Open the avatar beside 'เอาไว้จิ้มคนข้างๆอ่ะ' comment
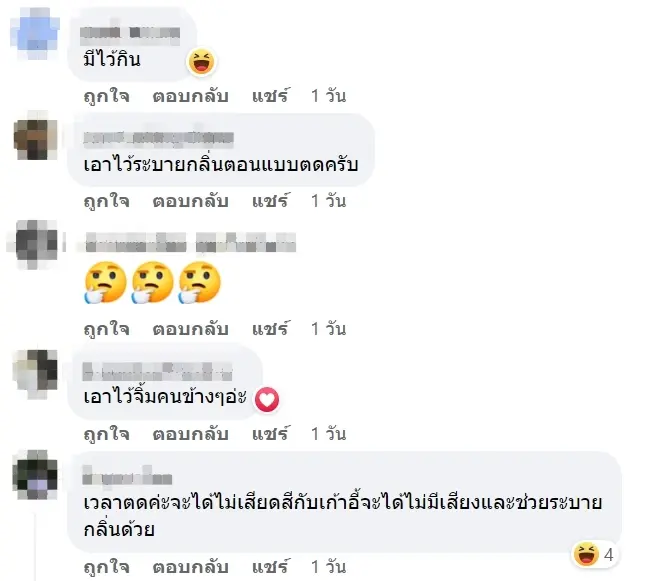This screenshot has height=581, width=648. tap(35, 374)
